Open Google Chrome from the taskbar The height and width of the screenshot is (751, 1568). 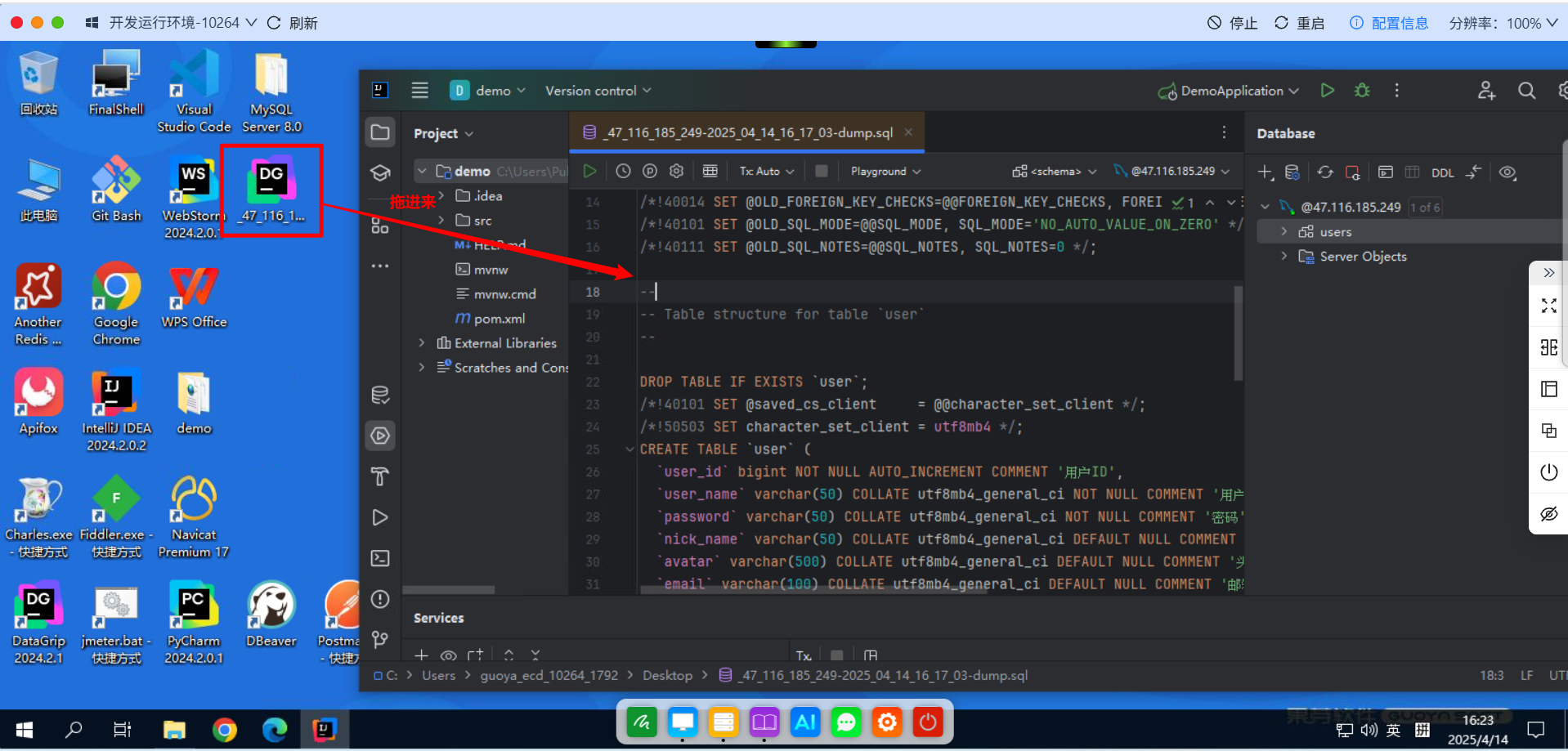point(224,729)
